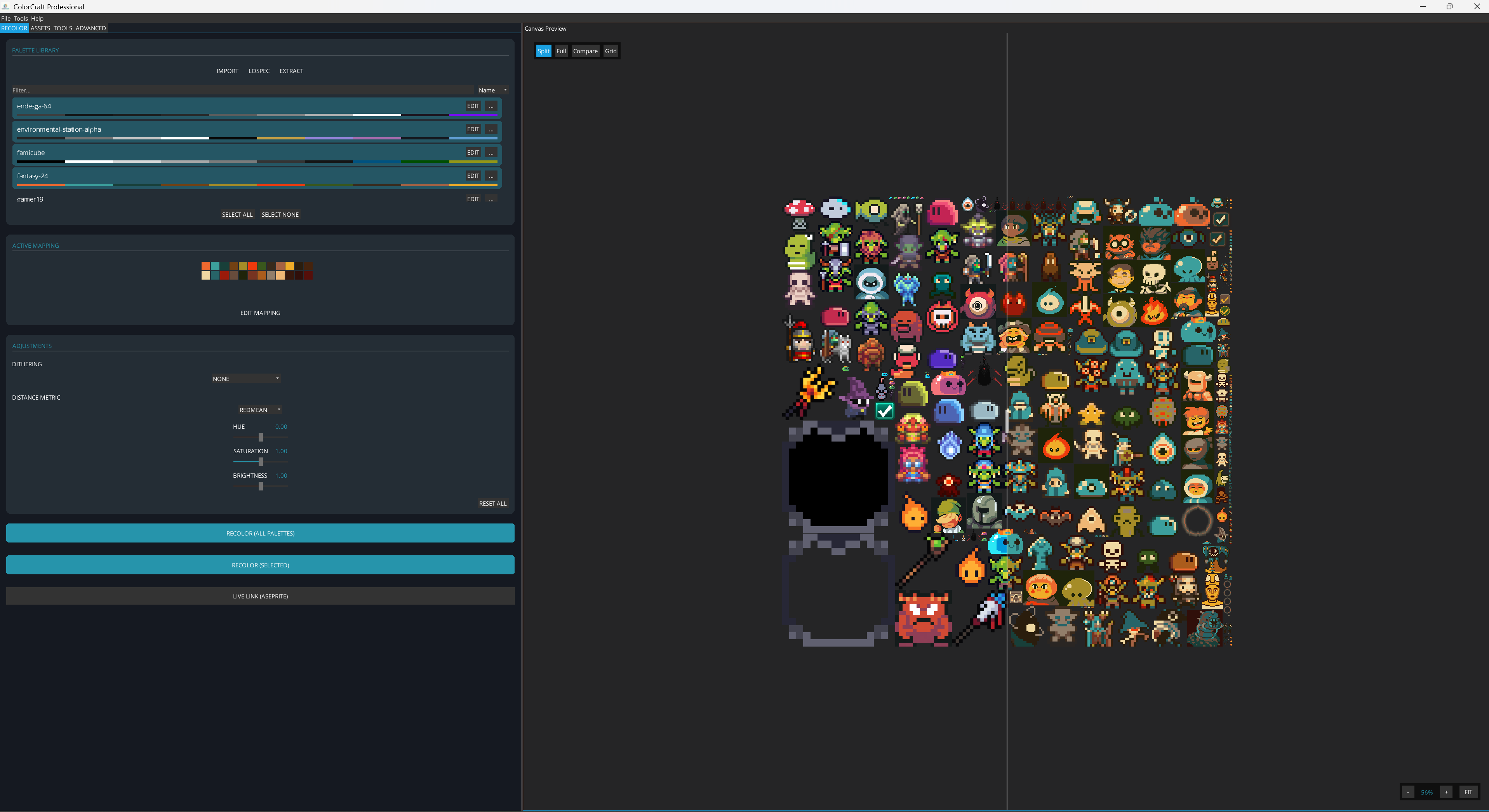Enable Grid view mode

click(x=611, y=51)
